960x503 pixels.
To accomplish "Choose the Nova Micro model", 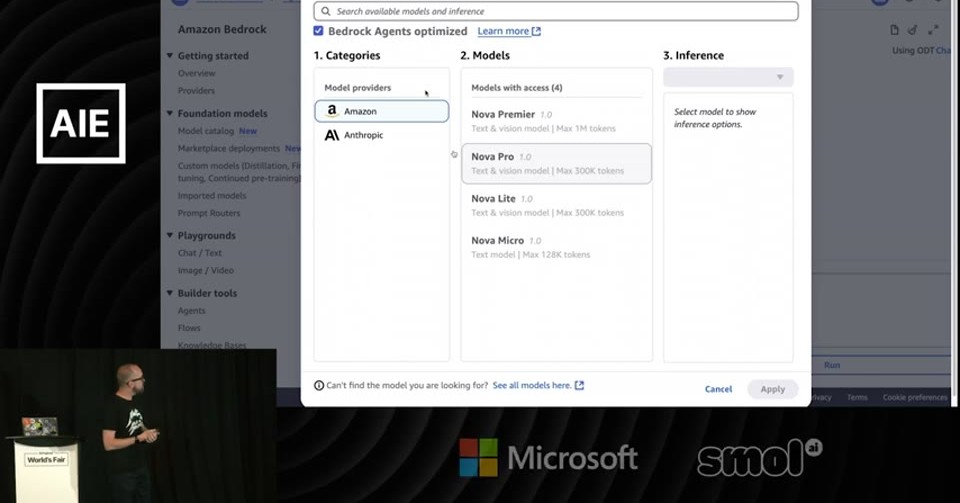I will coord(556,247).
